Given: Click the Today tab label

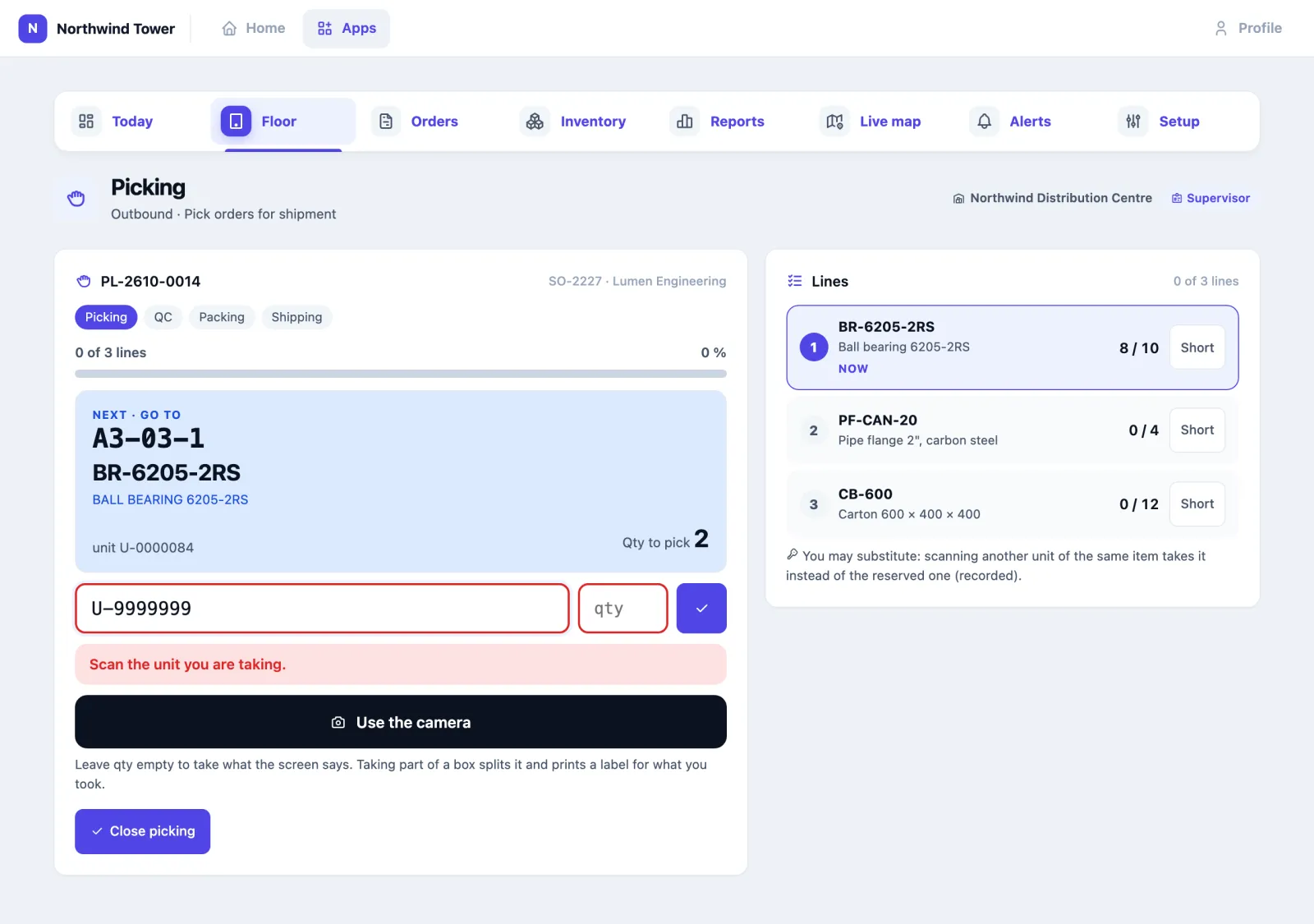Looking at the screenshot, I should (x=132, y=122).
